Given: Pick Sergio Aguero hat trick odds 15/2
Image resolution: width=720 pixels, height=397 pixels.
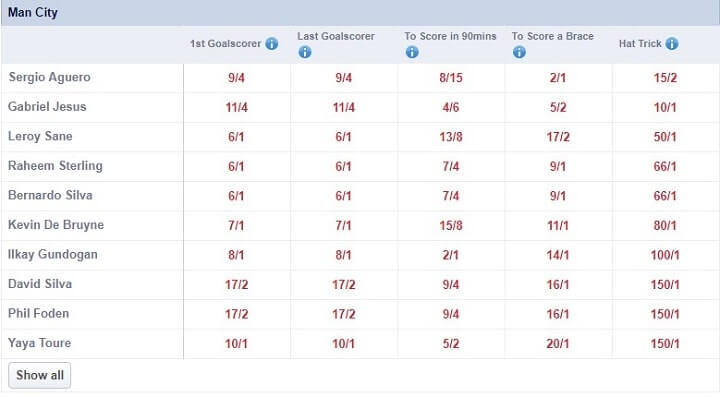Looking at the screenshot, I should tap(665, 78).
